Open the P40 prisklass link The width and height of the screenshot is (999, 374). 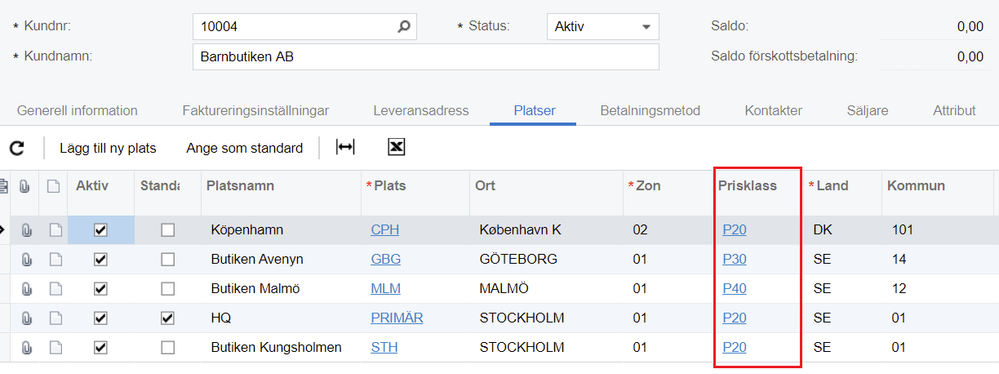pyautogui.click(x=734, y=289)
